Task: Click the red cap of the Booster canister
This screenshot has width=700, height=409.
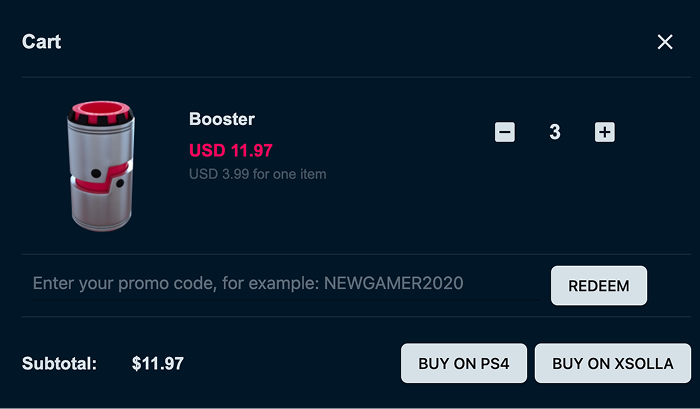Action: [97, 111]
